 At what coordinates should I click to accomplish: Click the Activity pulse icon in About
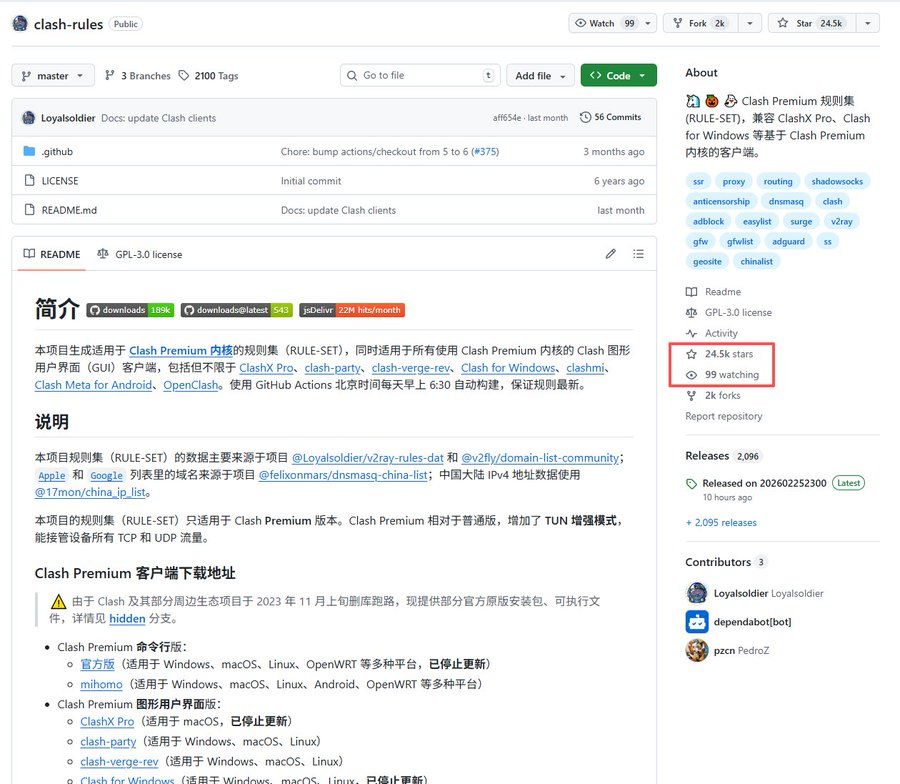[690, 333]
